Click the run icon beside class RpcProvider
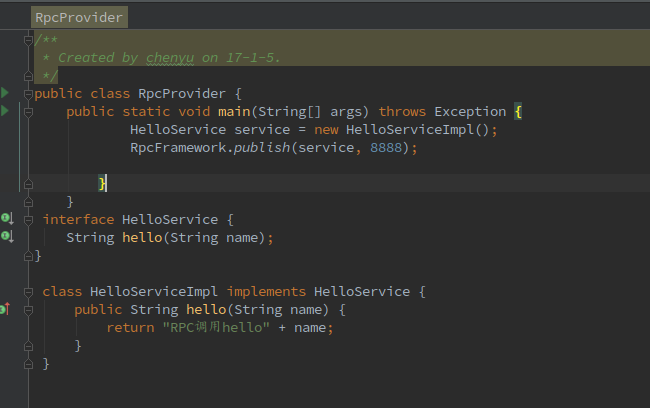Viewport: 650px width, 408px height. [x=5, y=93]
